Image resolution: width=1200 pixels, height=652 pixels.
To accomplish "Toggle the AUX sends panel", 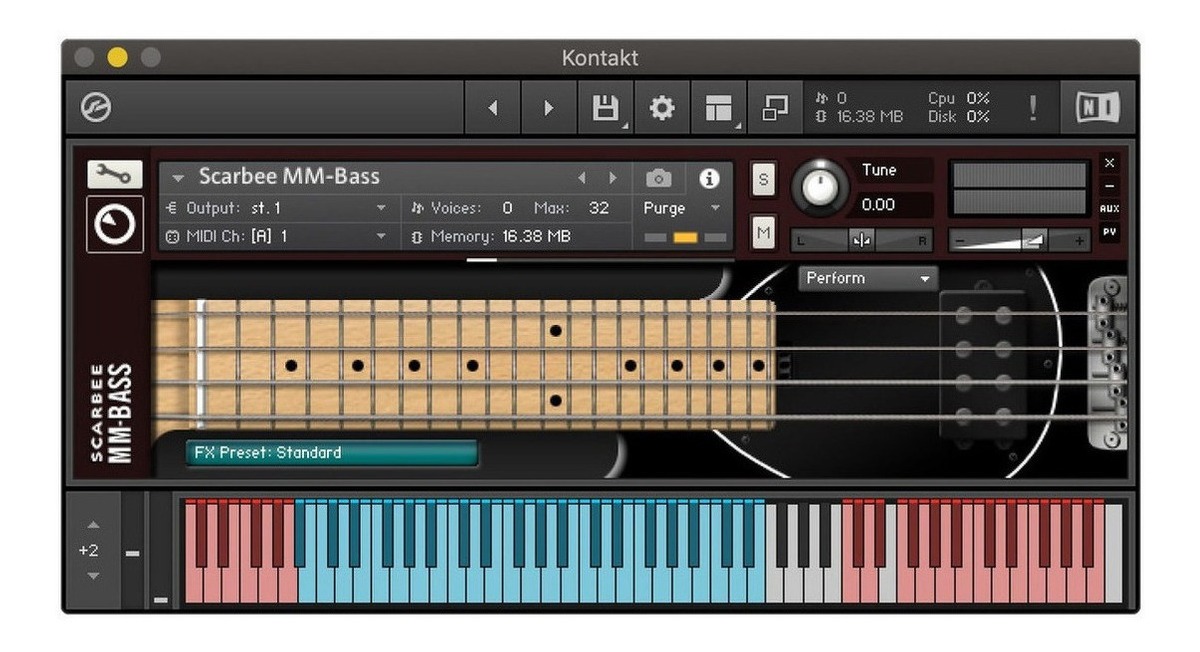I will pos(1109,208).
